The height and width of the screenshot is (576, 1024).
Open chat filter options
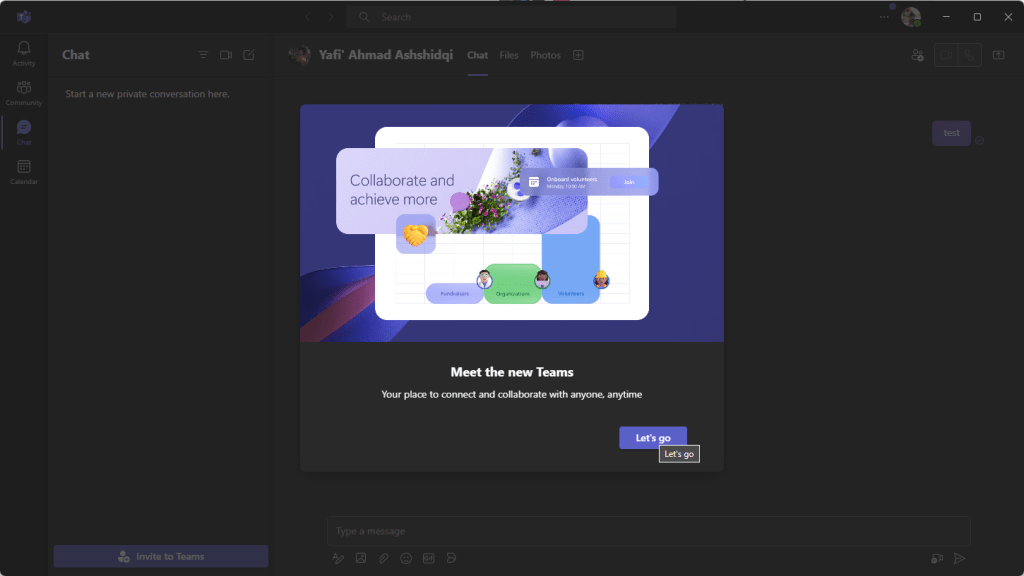coord(203,55)
